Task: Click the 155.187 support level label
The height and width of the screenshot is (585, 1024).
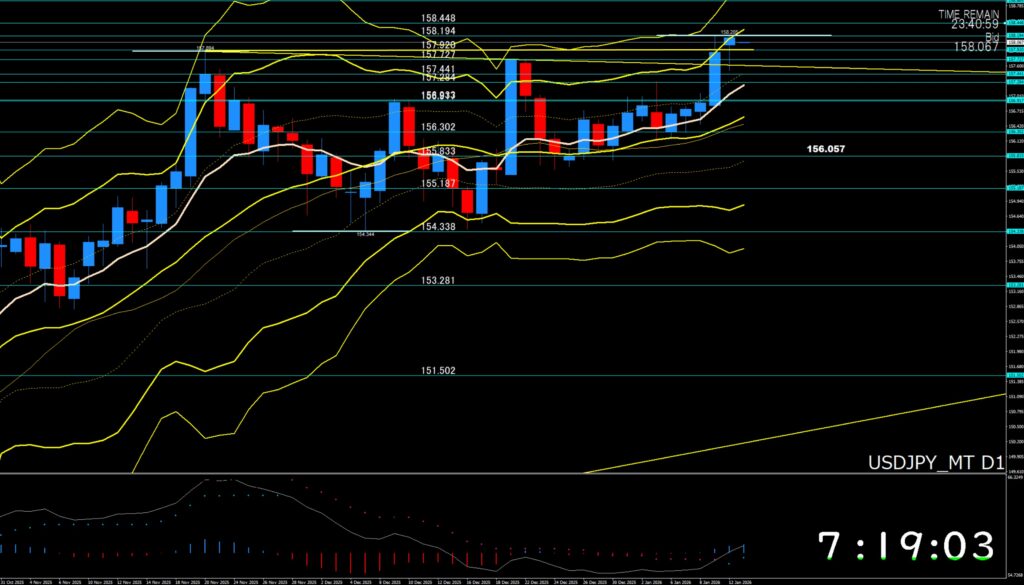Action: tap(439, 183)
